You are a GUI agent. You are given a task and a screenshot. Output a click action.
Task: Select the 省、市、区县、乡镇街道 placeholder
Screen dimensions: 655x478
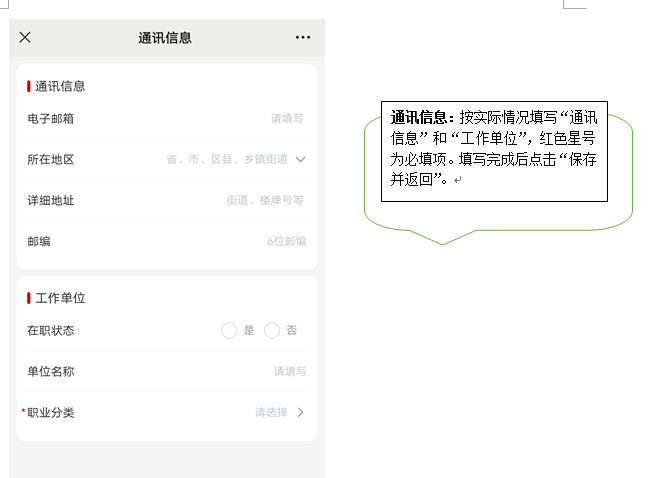click(227, 159)
